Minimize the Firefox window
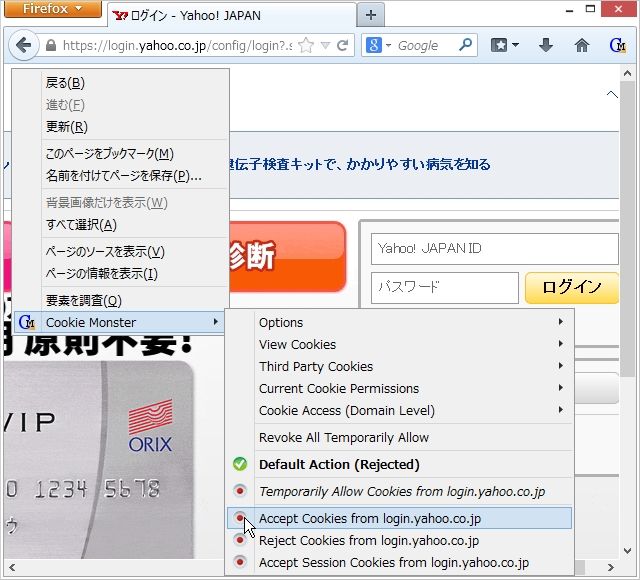Screen dimensions: 640x580 [x=569, y=10]
